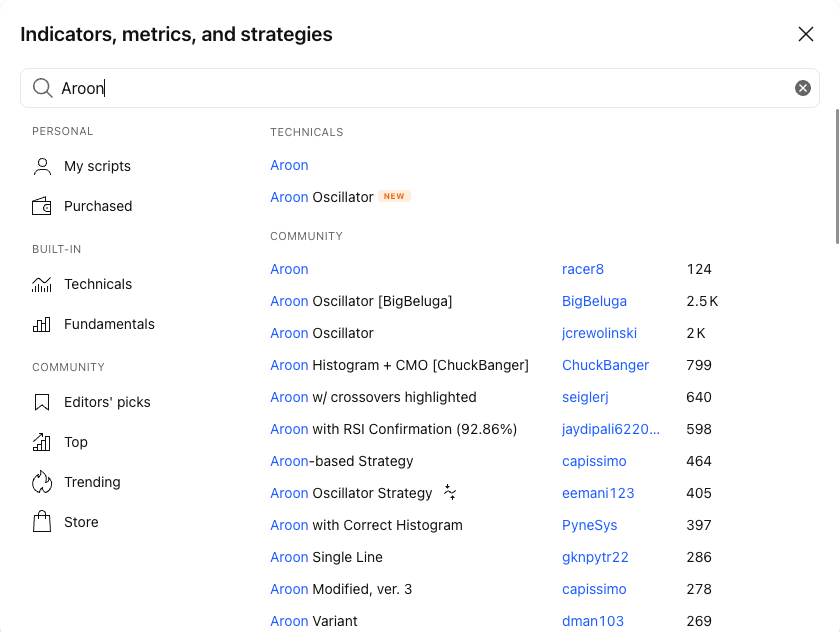
Task: Click inside the Aroon search field
Action: (420, 88)
